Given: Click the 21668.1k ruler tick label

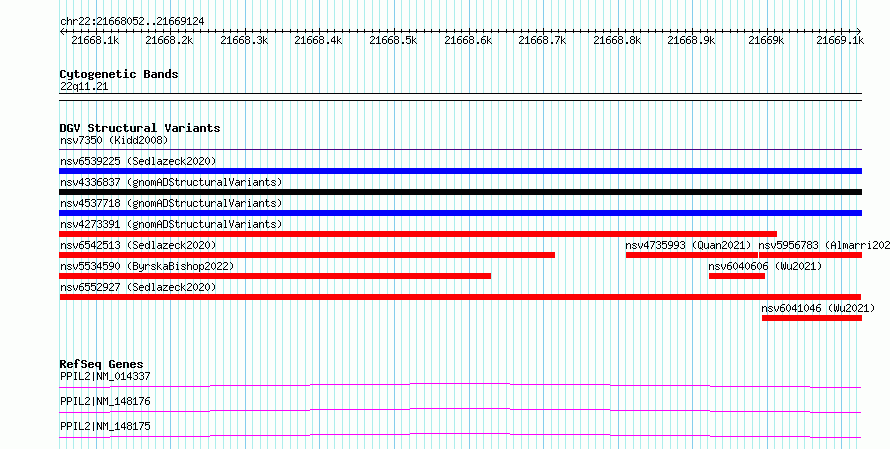Looking at the screenshot, I should pos(95,40).
